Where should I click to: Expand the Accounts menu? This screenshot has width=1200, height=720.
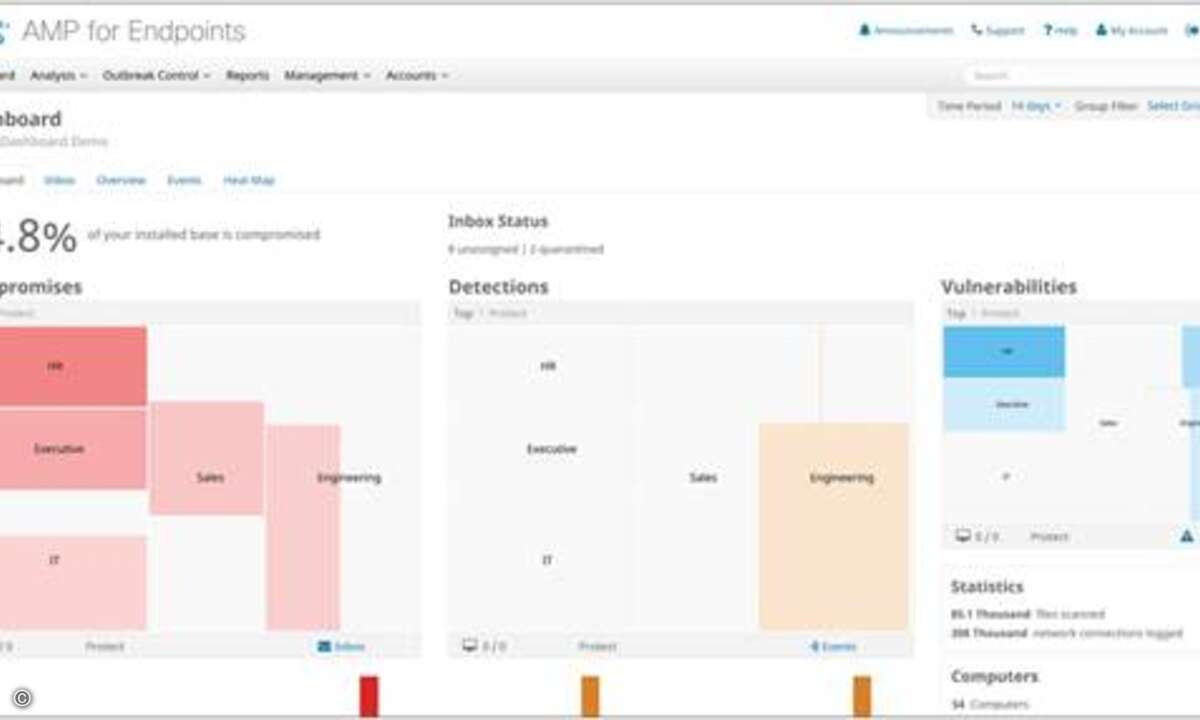pos(416,76)
